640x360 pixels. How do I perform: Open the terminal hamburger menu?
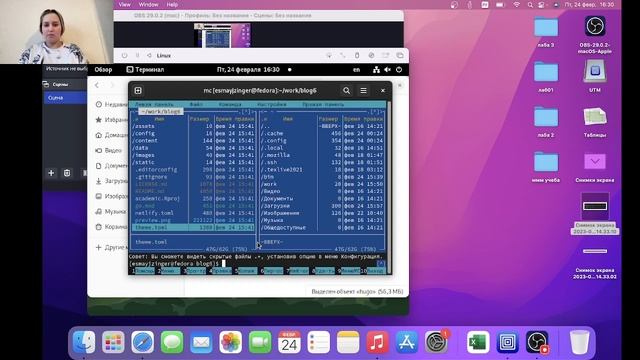[363, 91]
